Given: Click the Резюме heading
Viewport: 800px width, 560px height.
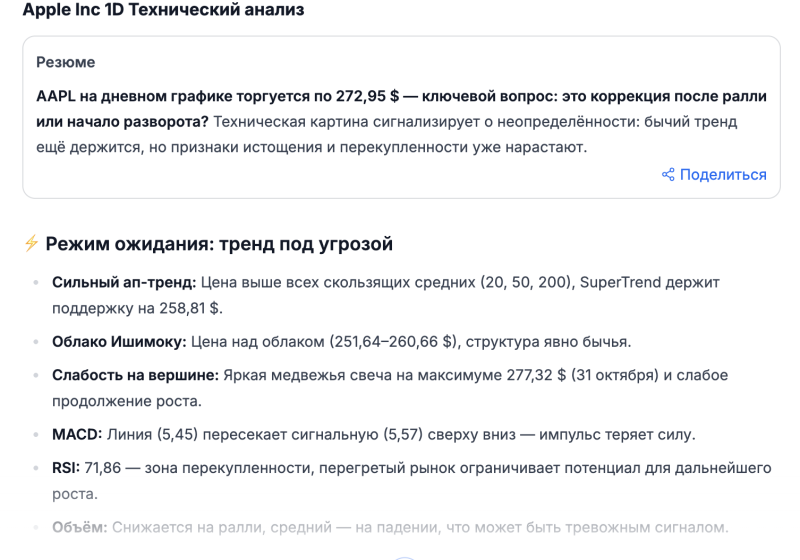Looking at the screenshot, I should coord(65,62).
